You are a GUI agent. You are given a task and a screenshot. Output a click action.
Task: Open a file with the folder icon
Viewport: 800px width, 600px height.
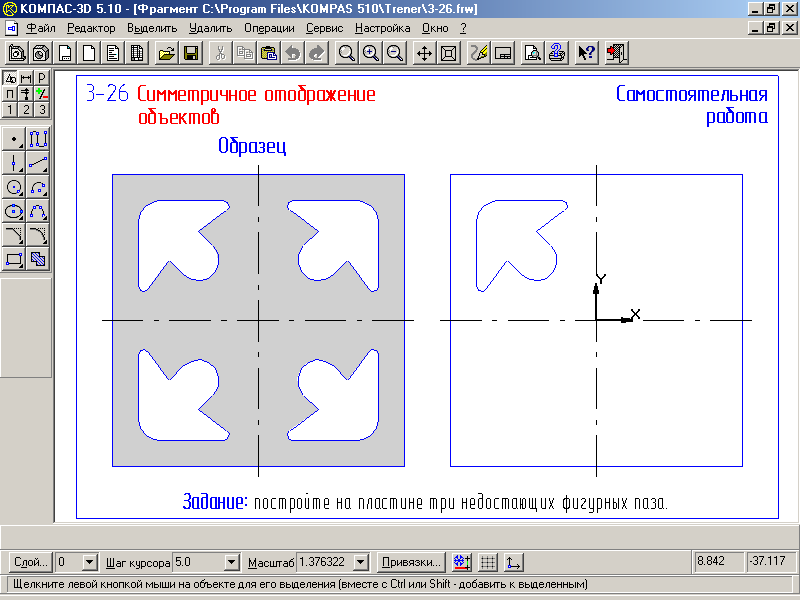[166, 53]
